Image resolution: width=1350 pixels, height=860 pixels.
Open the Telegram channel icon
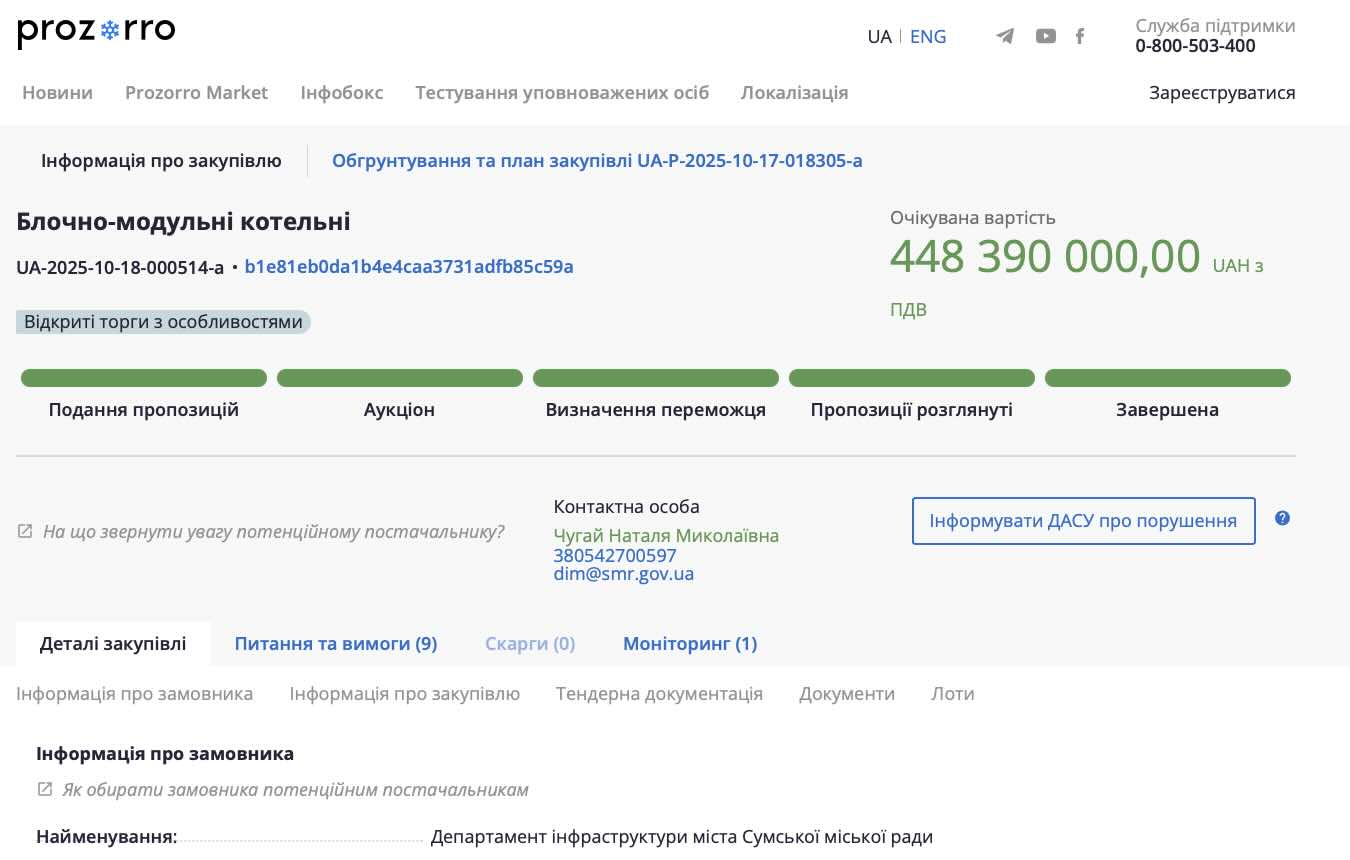tap(1005, 37)
